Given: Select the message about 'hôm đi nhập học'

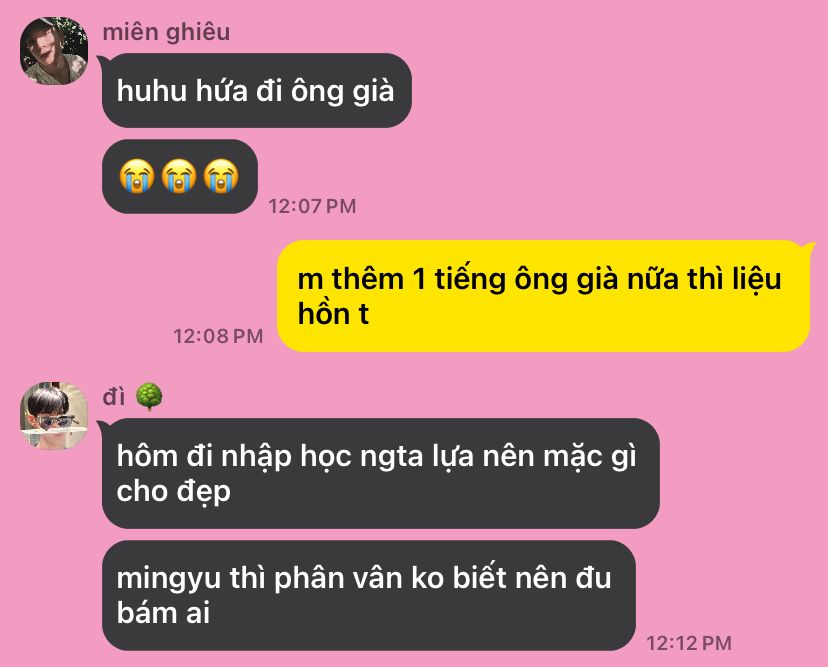Looking at the screenshot, I should click(381, 473).
